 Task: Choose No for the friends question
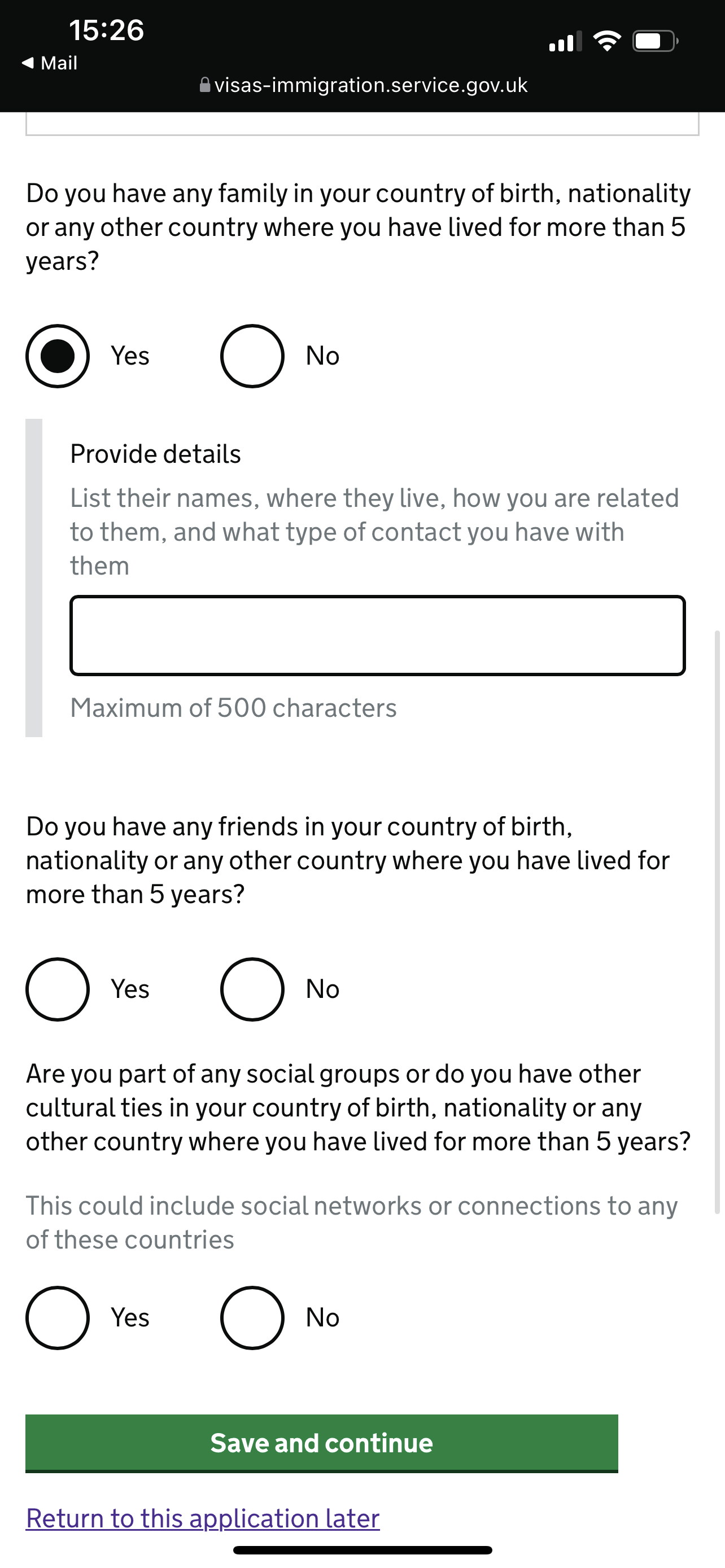pos(252,989)
